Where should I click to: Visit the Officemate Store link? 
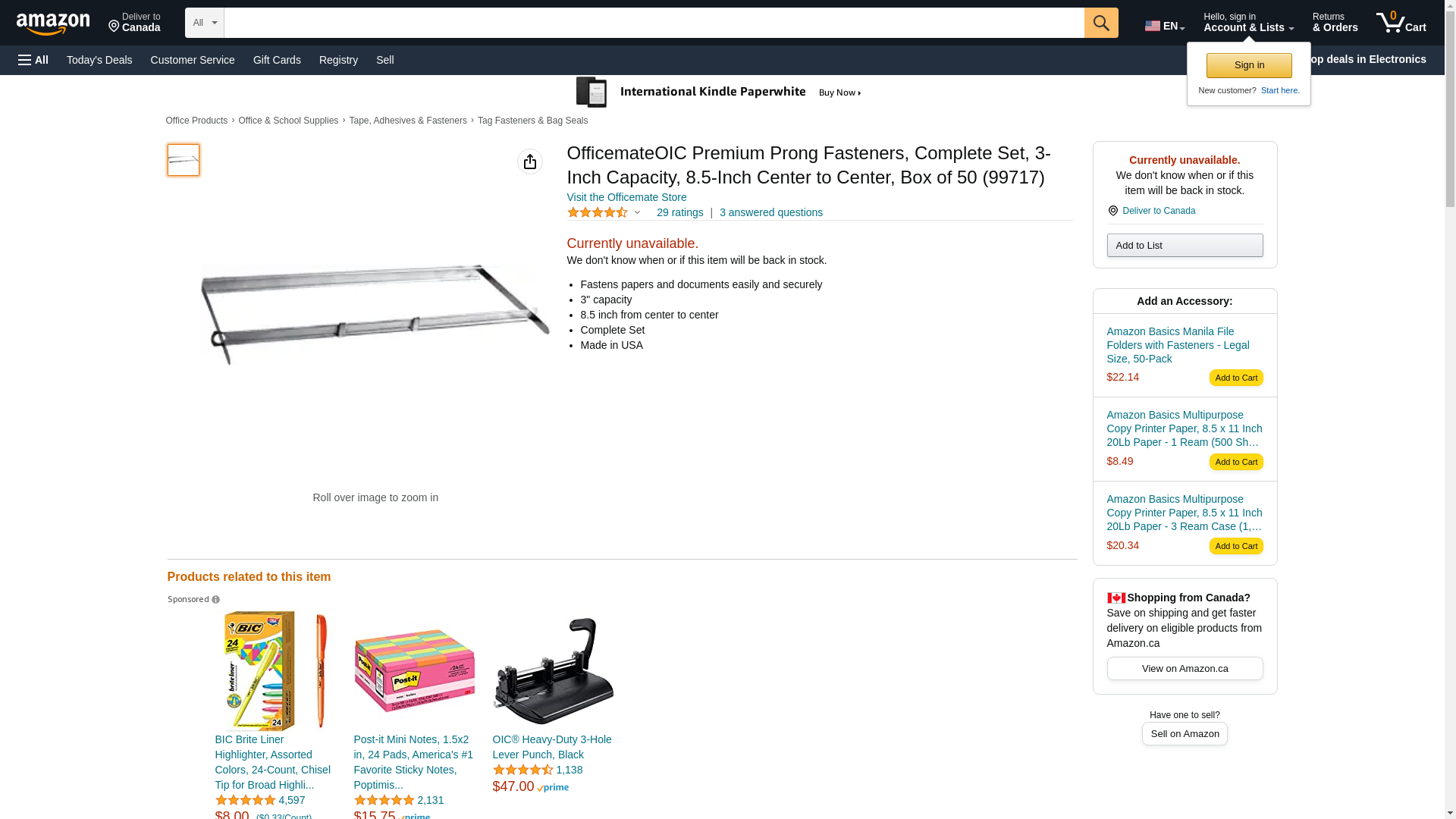click(626, 197)
